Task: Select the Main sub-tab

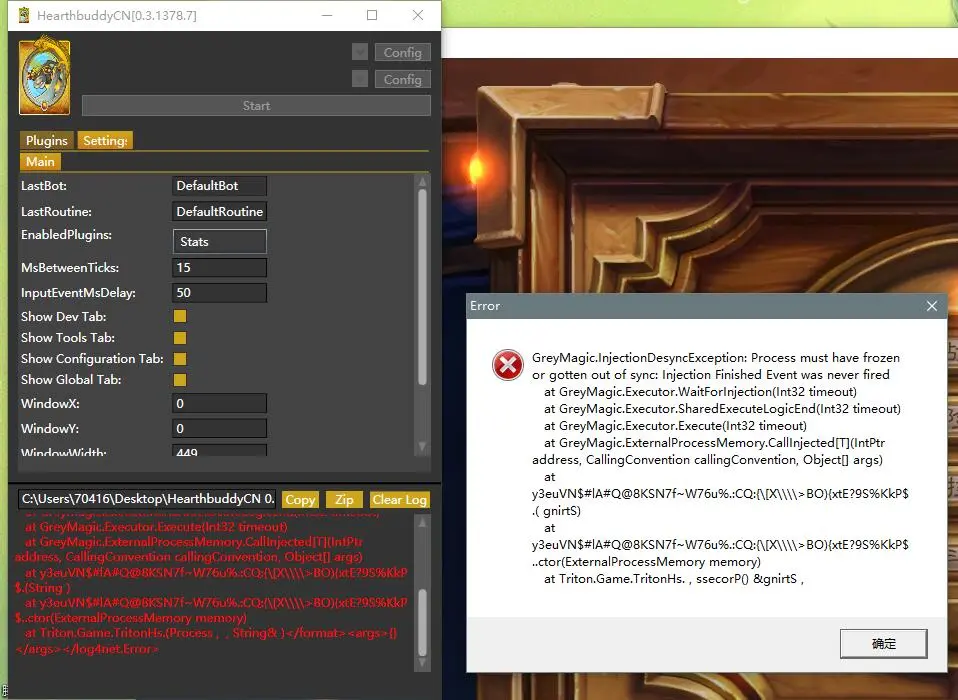Action: click(40, 161)
